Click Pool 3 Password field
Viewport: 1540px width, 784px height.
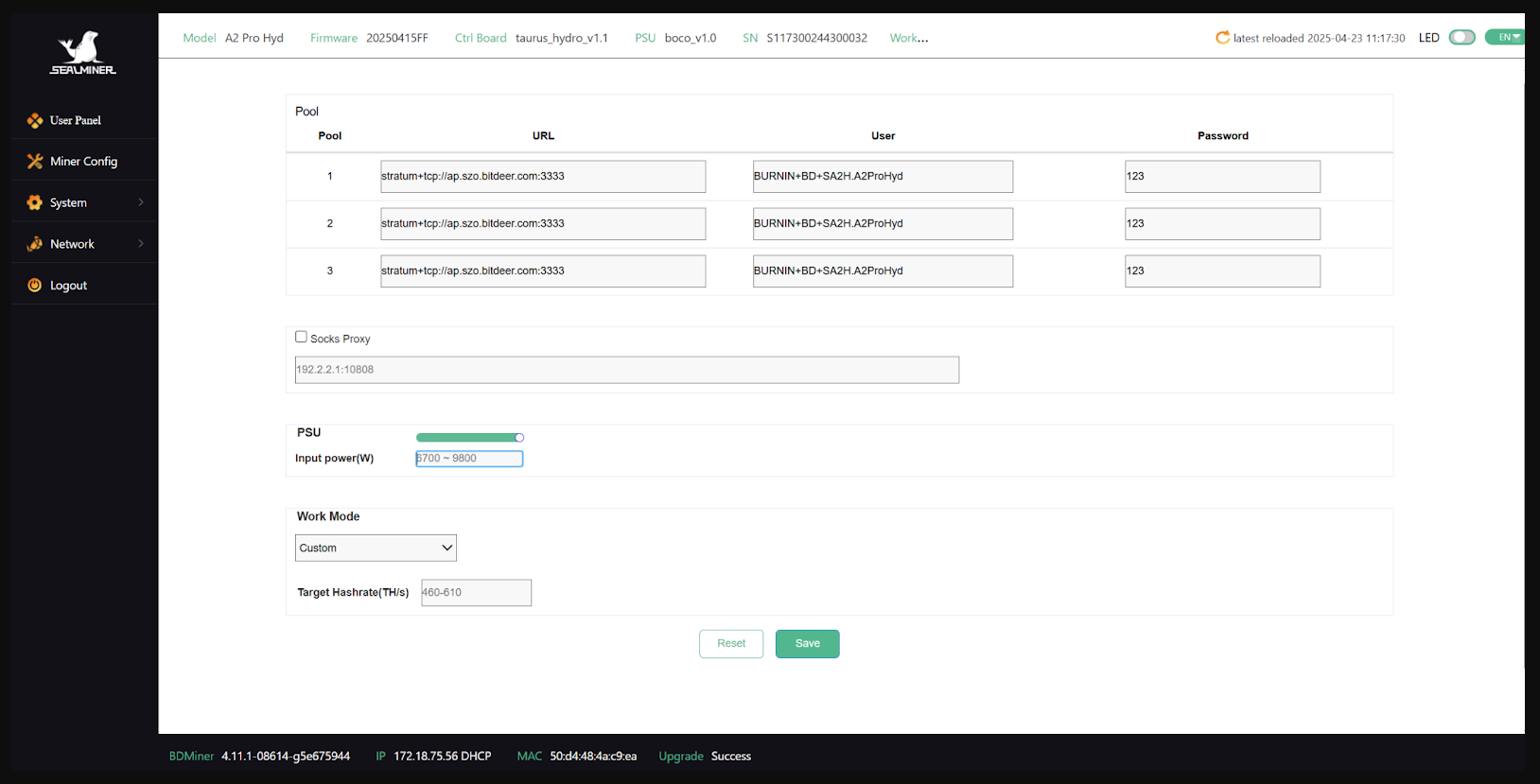1222,271
